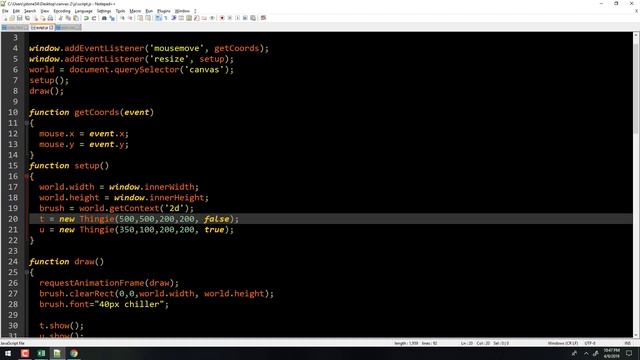This screenshot has width=640, height=360.
Task: Click the vertical scrollbar down arrow
Action: (636, 335)
